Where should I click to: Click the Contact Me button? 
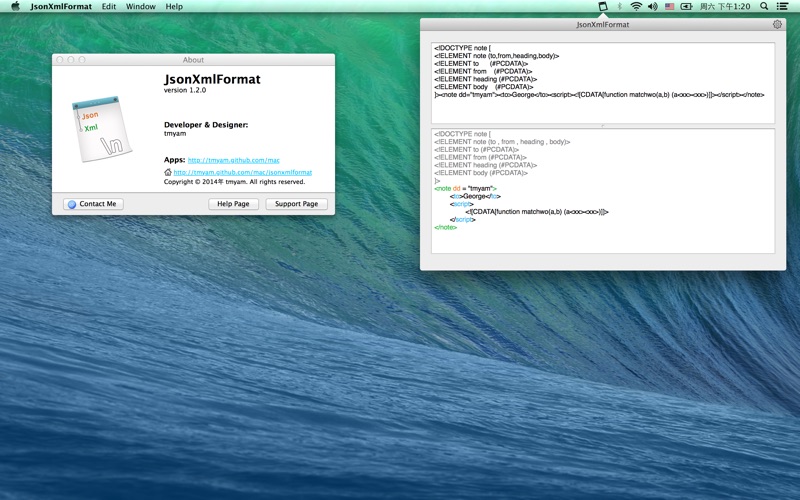point(93,204)
